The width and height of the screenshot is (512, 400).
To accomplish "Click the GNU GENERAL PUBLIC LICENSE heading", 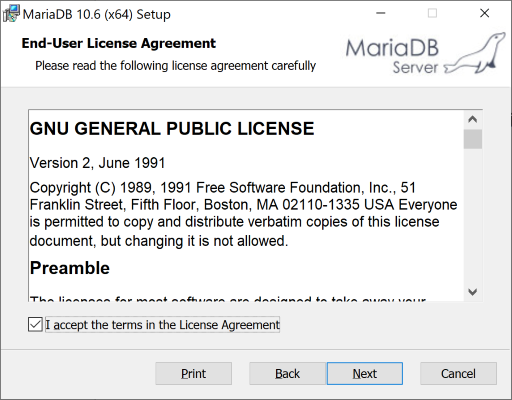I will tap(172, 129).
